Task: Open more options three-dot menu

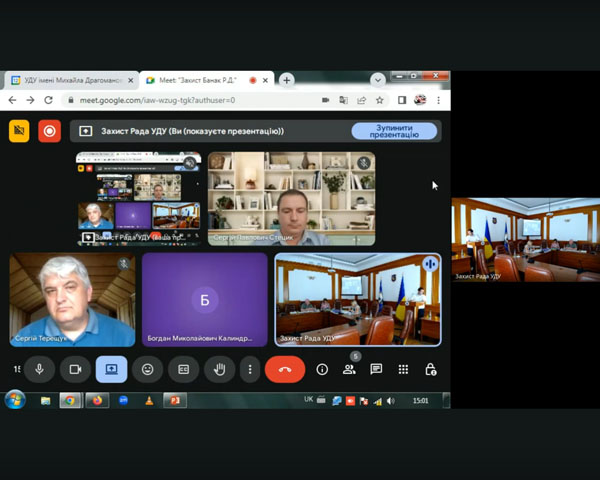Action: (250, 369)
